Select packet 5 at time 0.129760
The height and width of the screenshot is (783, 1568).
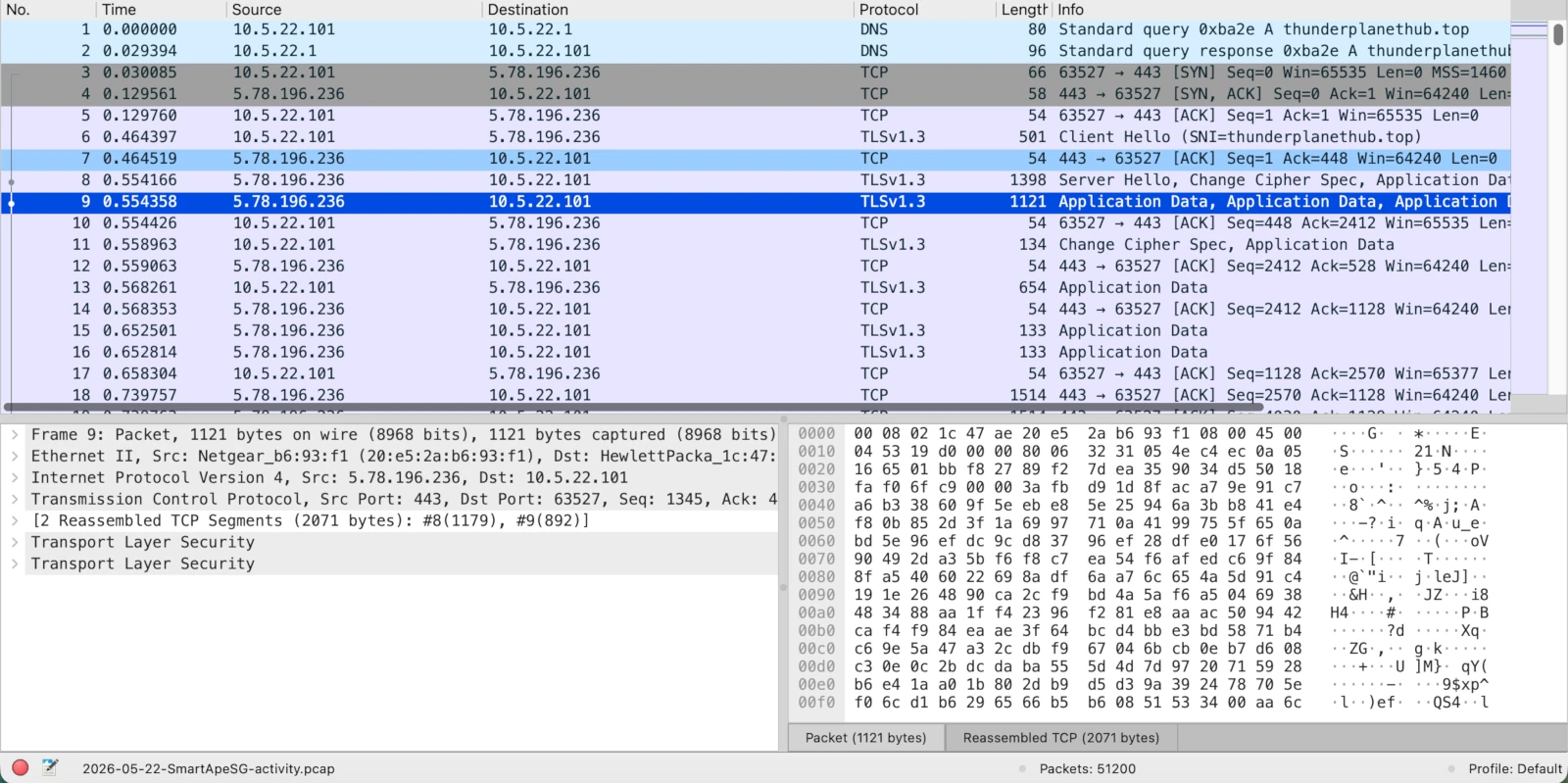tap(755, 116)
